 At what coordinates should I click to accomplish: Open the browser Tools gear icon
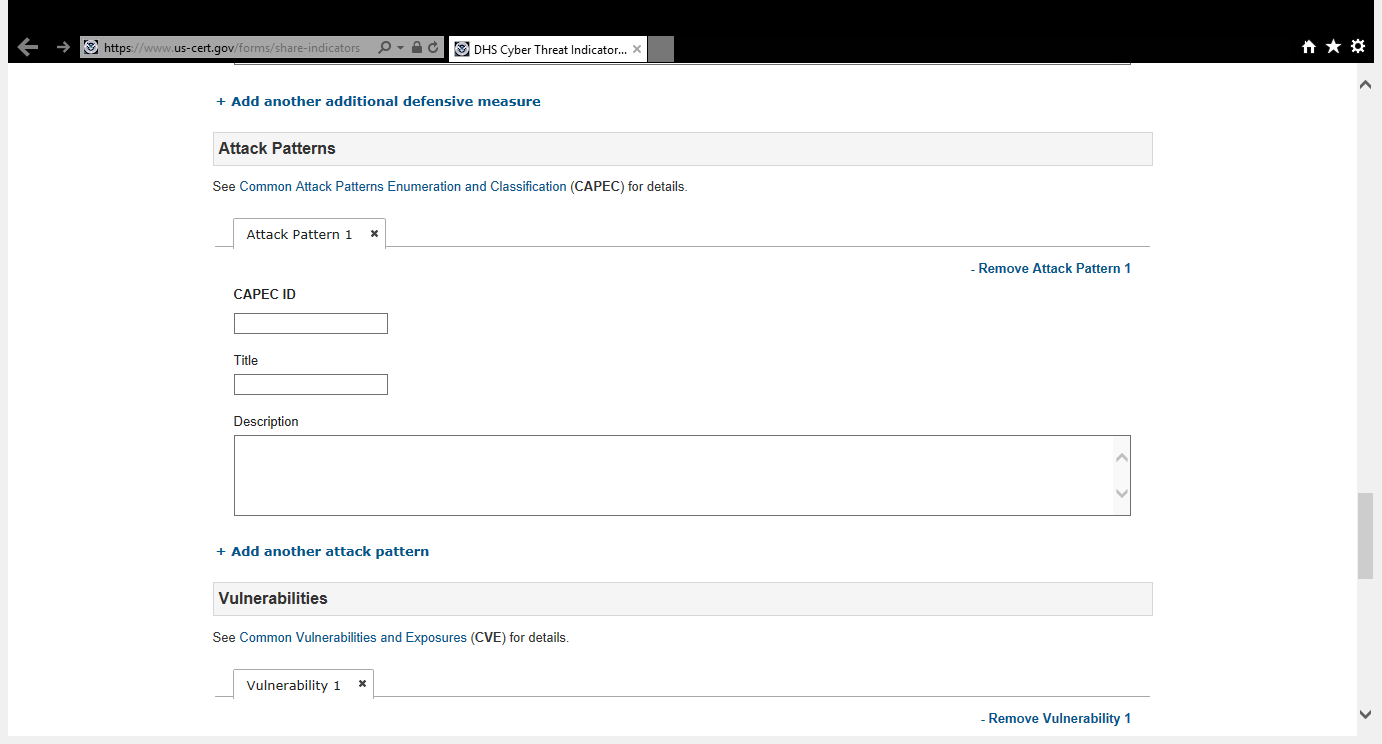point(1357,47)
